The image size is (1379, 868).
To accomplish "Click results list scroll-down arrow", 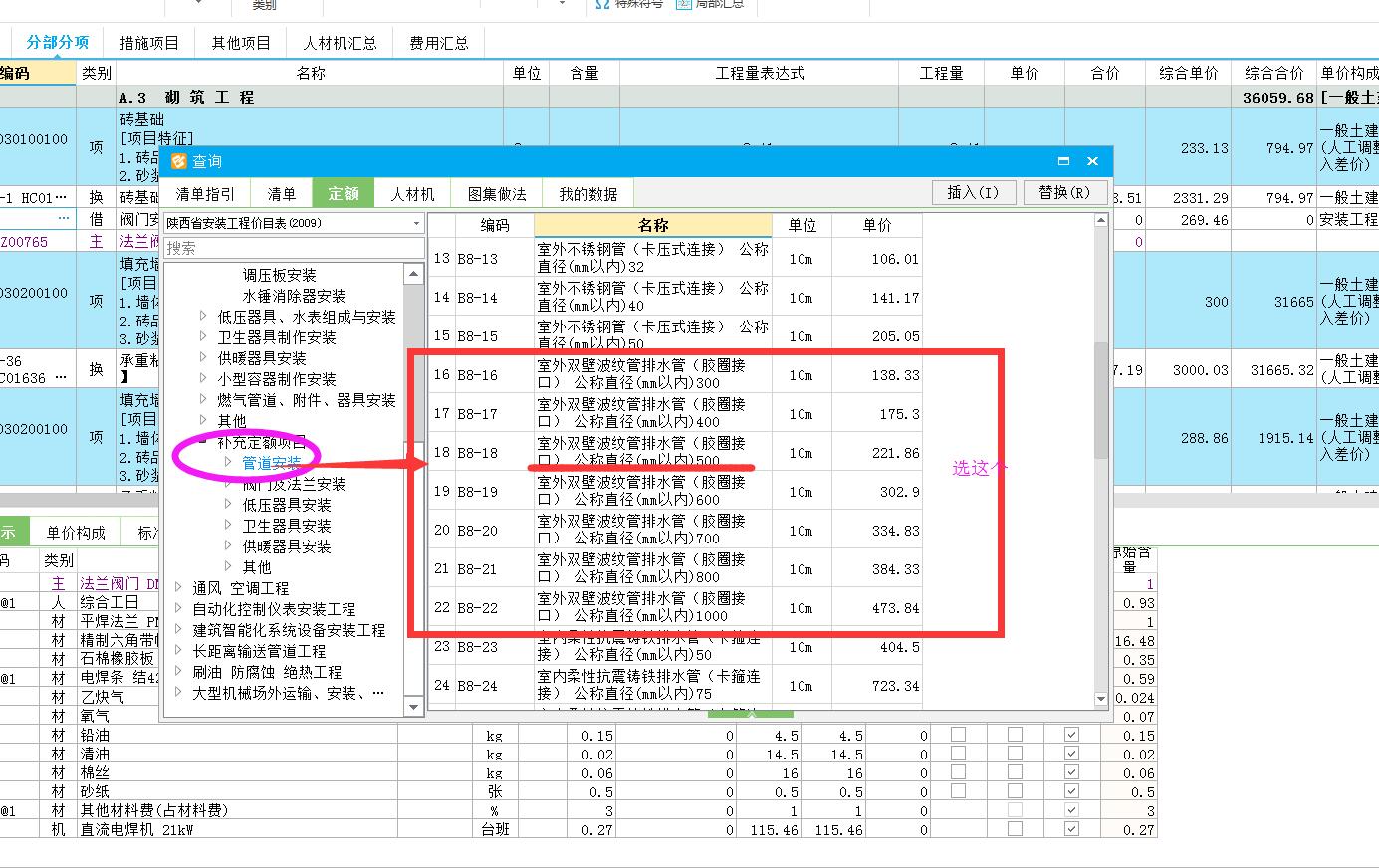I will coord(1100,700).
